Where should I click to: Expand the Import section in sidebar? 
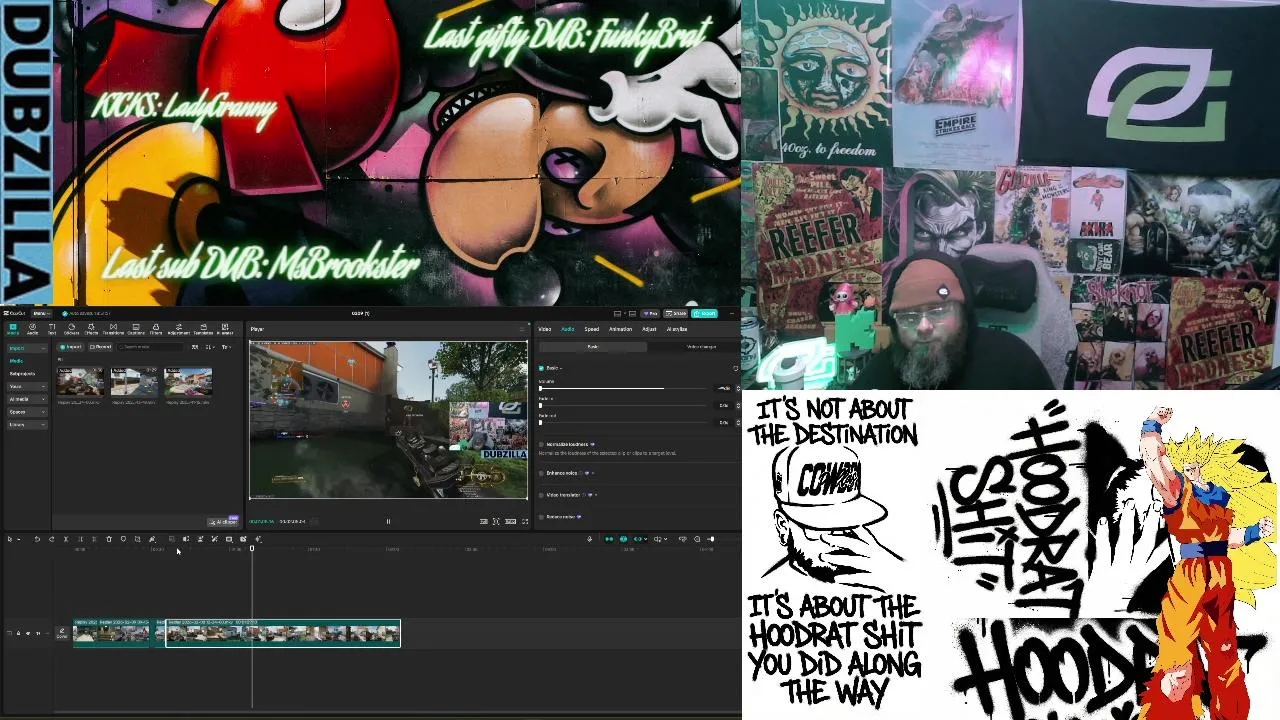26,348
